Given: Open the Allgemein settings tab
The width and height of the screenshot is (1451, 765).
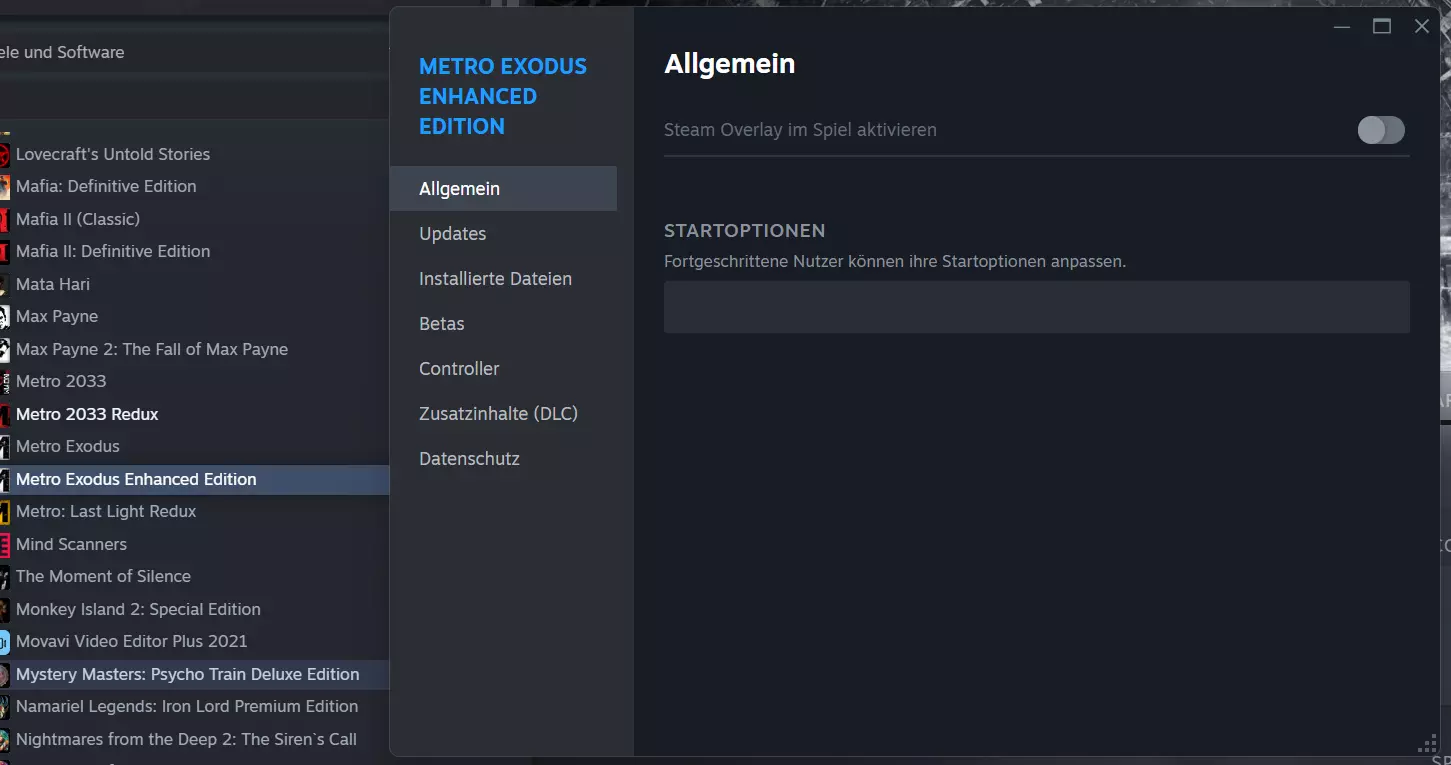Looking at the screenshot, I should [x=503, y=189].
